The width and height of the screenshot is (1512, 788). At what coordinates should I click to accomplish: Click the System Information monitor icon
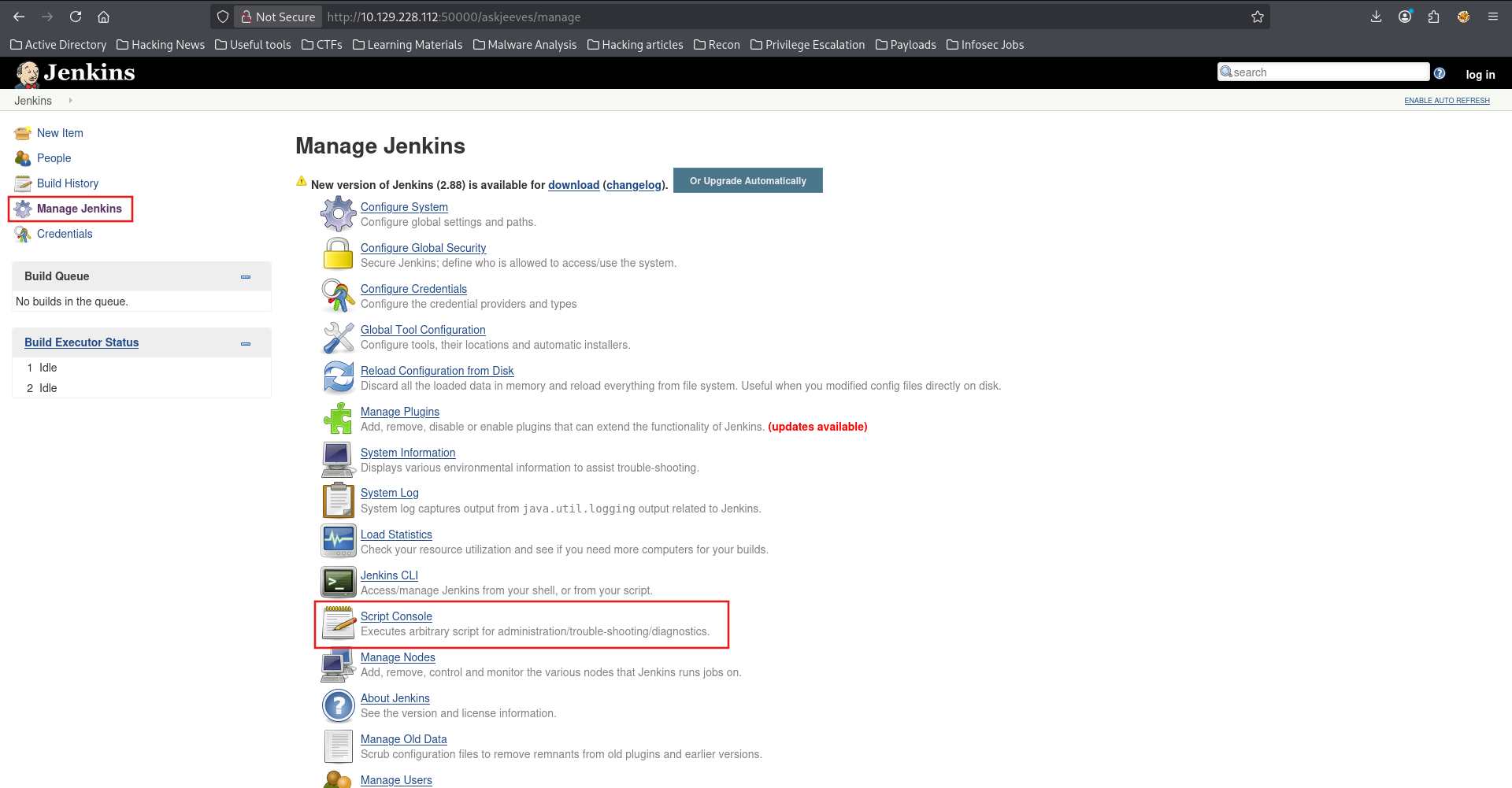(x=338, y=459)
